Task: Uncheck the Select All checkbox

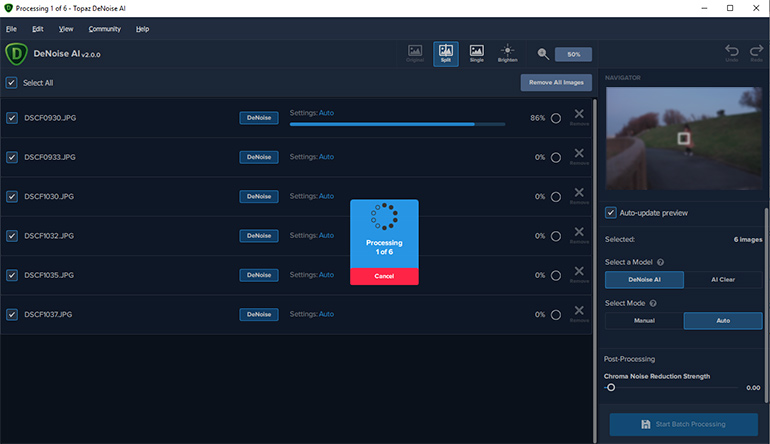Action: 11,83
